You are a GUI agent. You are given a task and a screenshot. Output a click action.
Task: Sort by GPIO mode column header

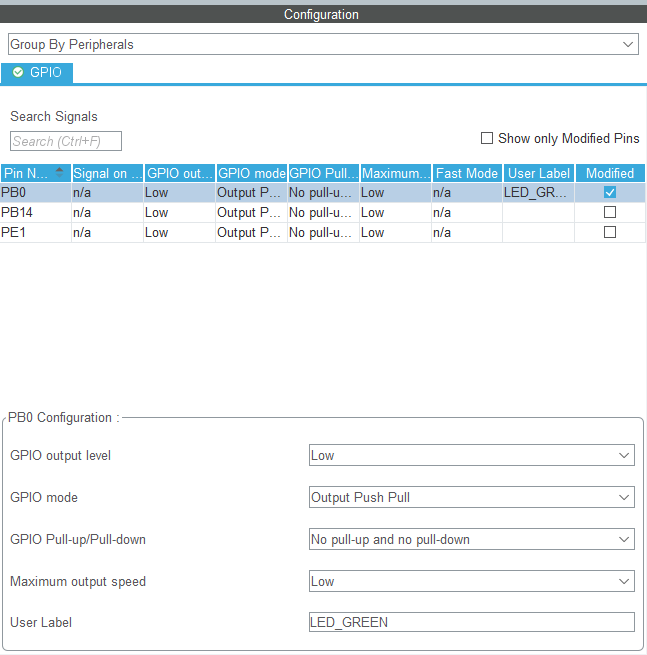(251, 173)
